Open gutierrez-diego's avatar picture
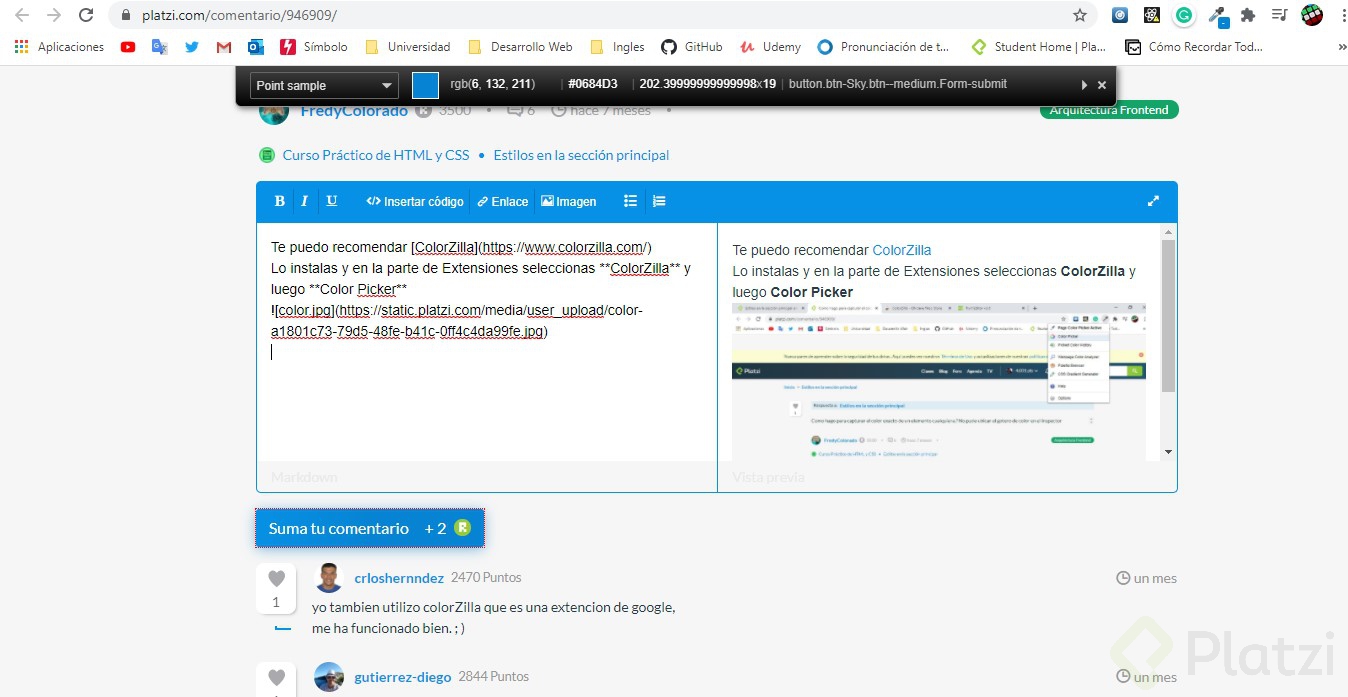This screenshot has height=697, width=1348. point(329,677)
